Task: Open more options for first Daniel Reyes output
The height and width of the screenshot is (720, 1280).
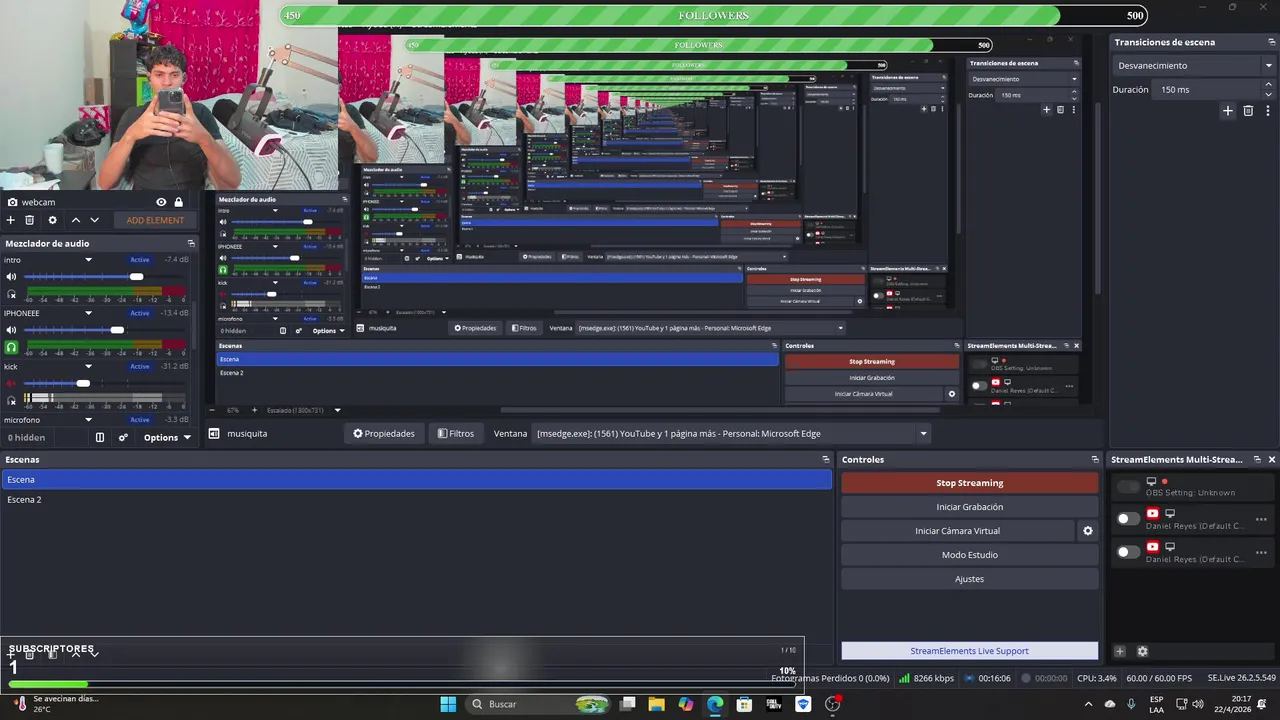Action: (1261, 519)
